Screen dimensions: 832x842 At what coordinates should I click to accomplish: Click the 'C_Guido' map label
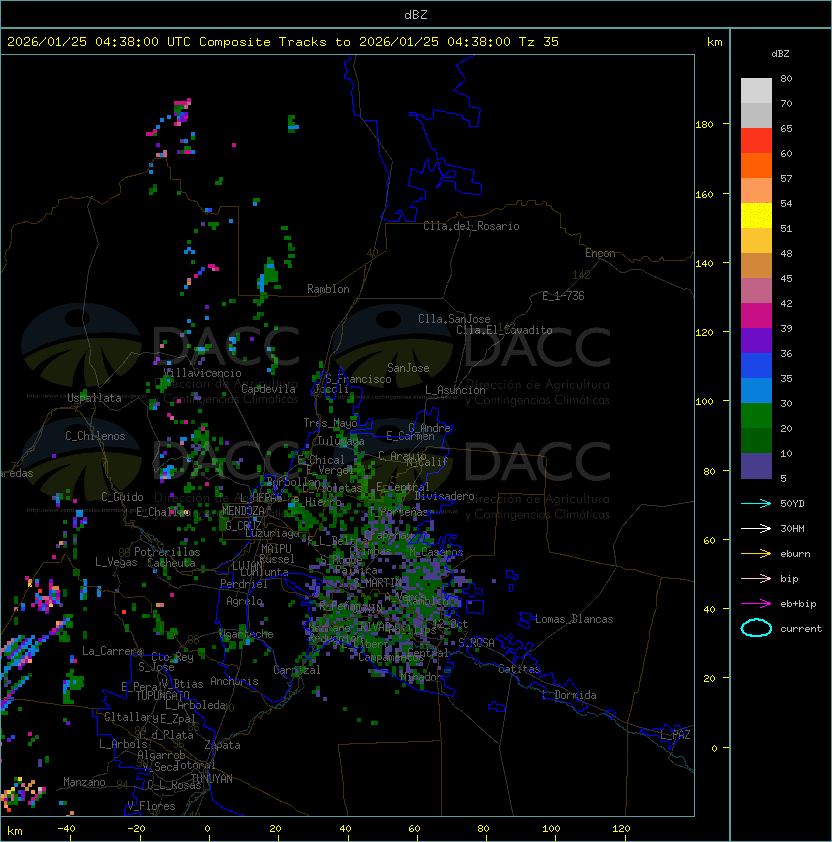click(122, 497)
